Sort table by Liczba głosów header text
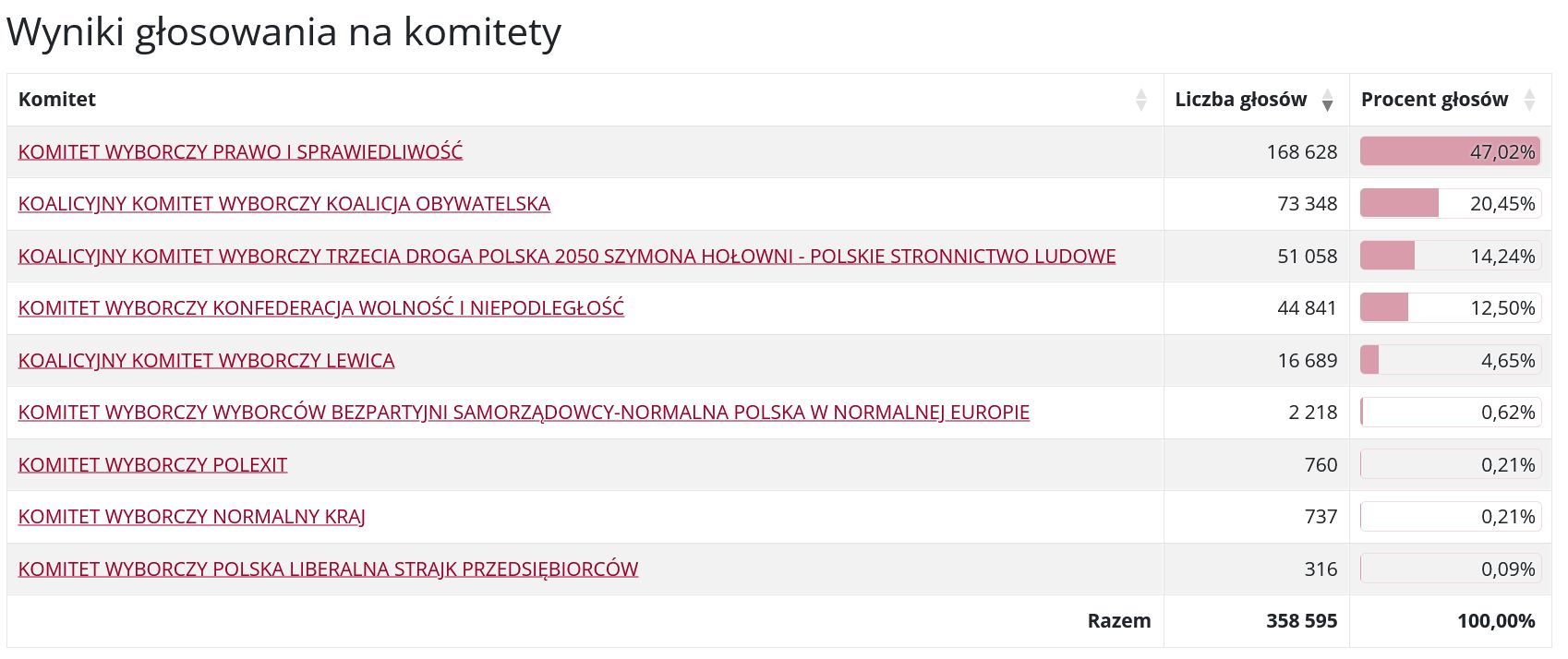Viewport: 1568px width, 659px height. [x=1240, y=100]
